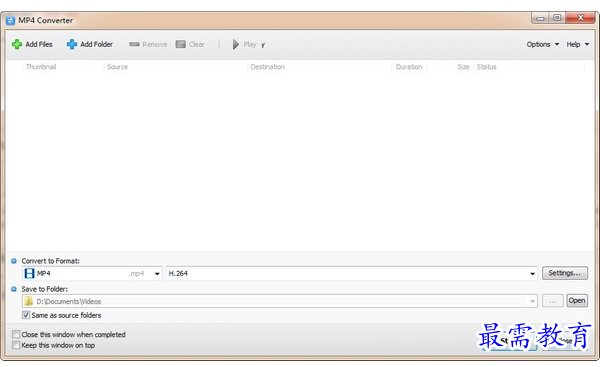Minimize the MP4 Converter window

pos(540,18)
